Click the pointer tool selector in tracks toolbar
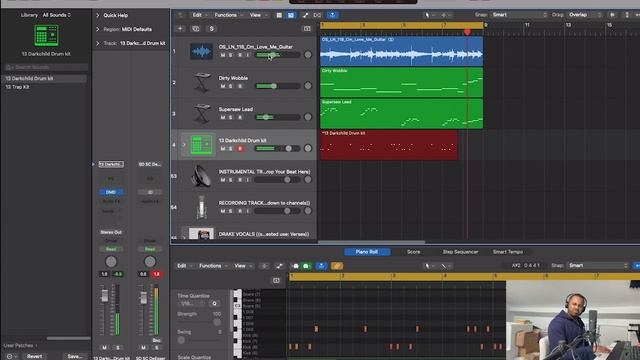 [x=427, y=15]
